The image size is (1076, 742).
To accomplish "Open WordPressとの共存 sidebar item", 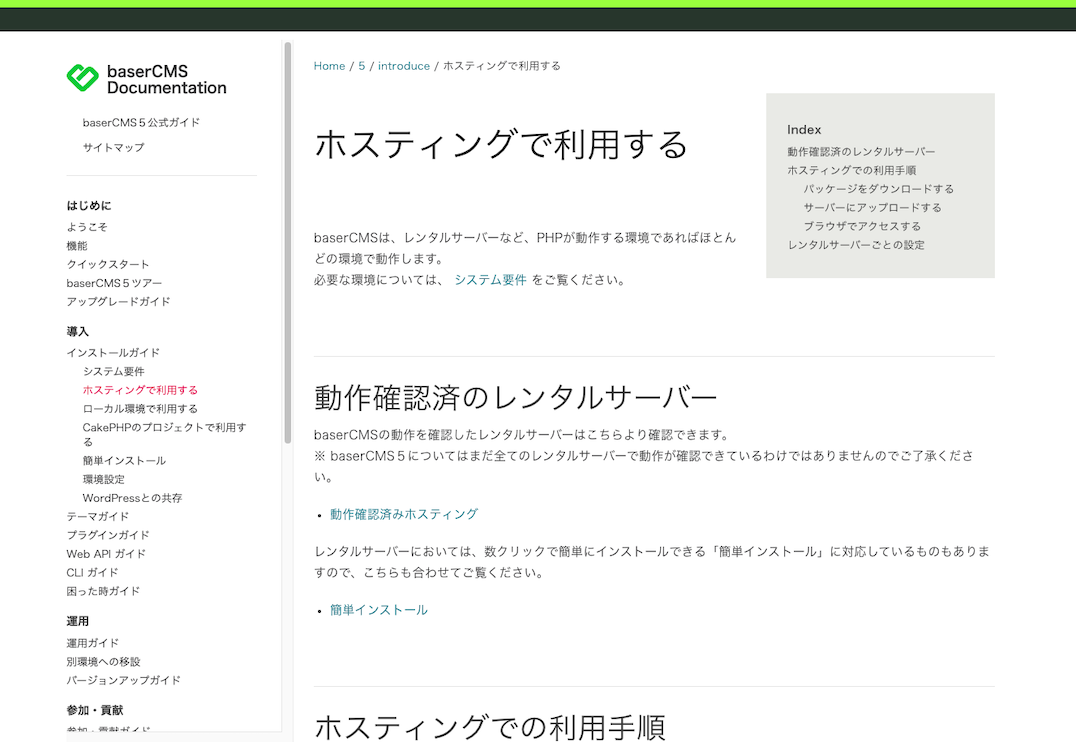I will click(132, 498).
